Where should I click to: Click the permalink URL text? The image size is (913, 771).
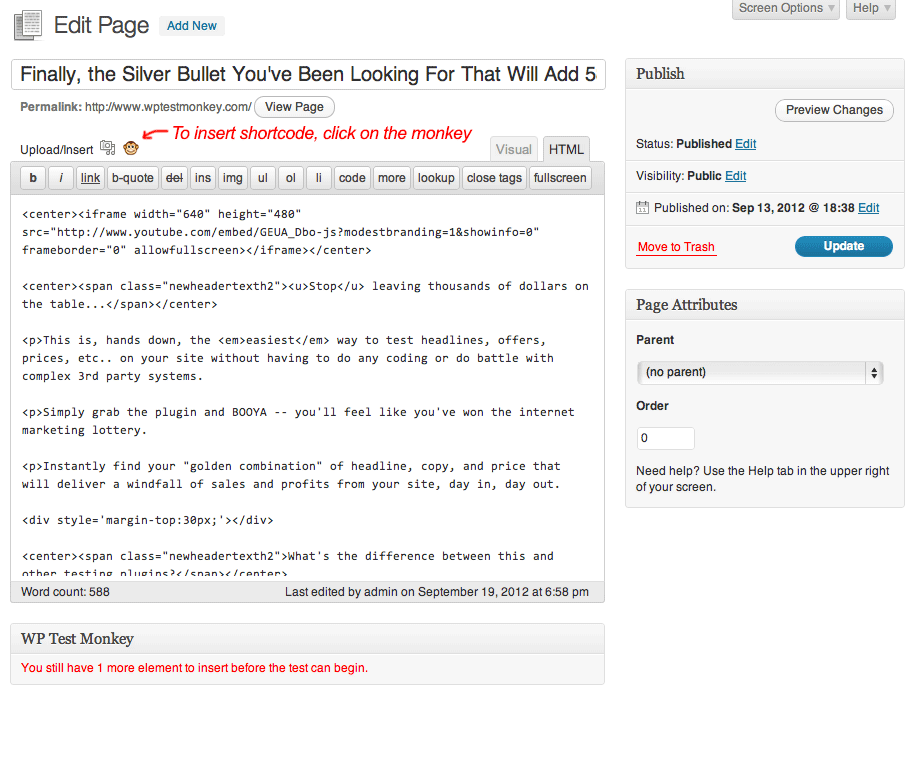pyautogui.click(x=168, y=107)
